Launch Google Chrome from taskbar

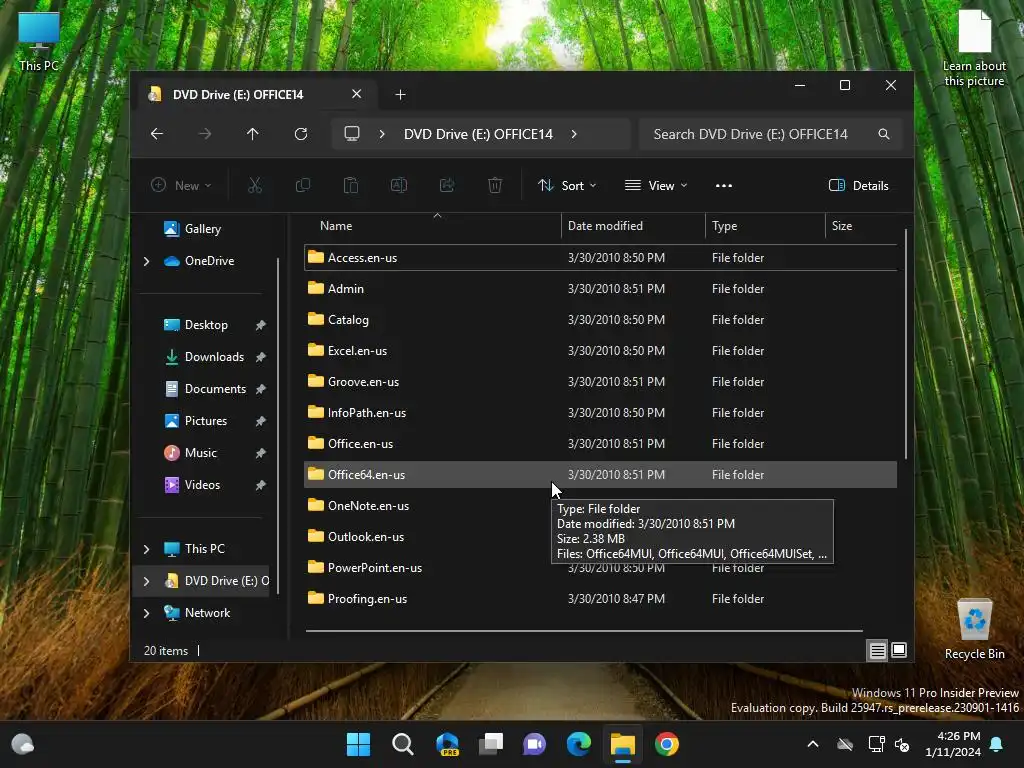click(x=667, y=744)
